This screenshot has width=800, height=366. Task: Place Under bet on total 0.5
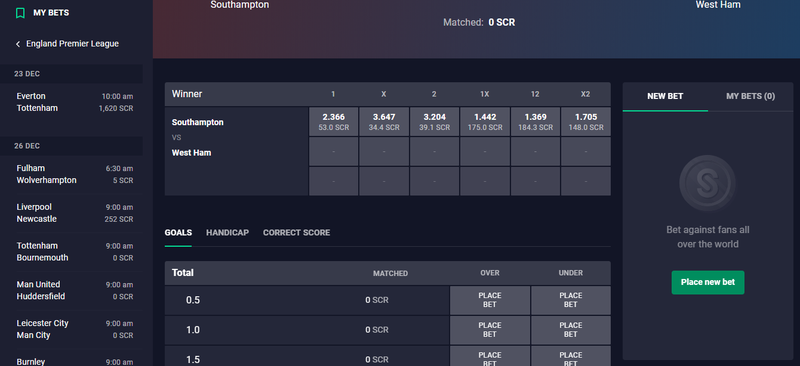[x=571, y=300]
